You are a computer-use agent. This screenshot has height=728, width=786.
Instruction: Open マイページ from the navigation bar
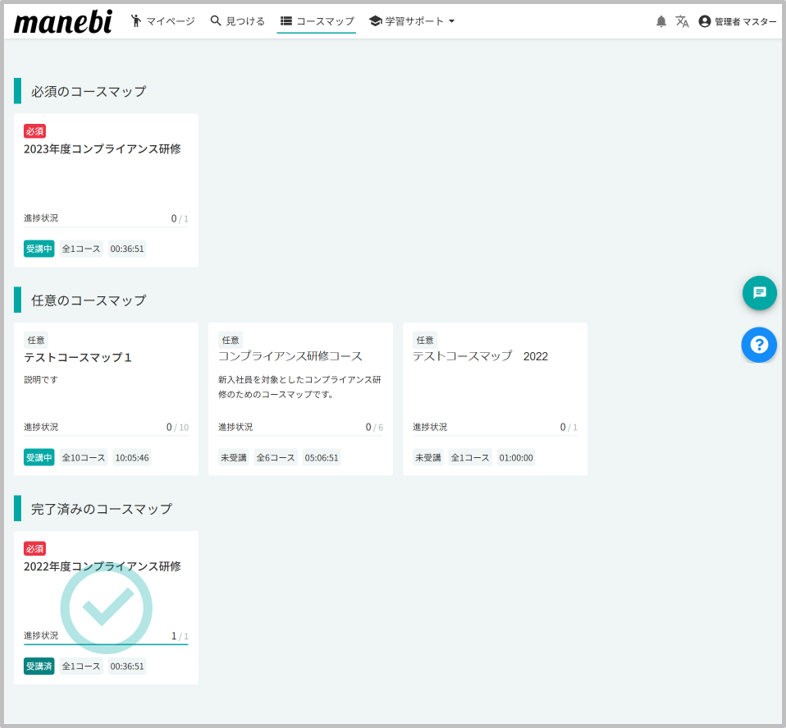pyautogui.click(x=162, y=21)
